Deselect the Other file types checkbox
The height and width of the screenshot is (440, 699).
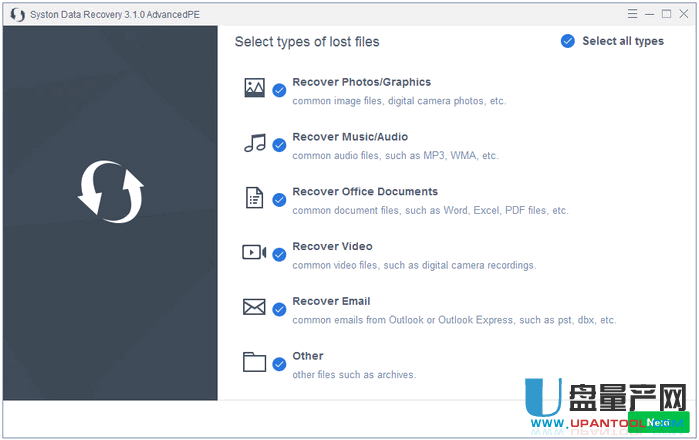pos(279,364)
